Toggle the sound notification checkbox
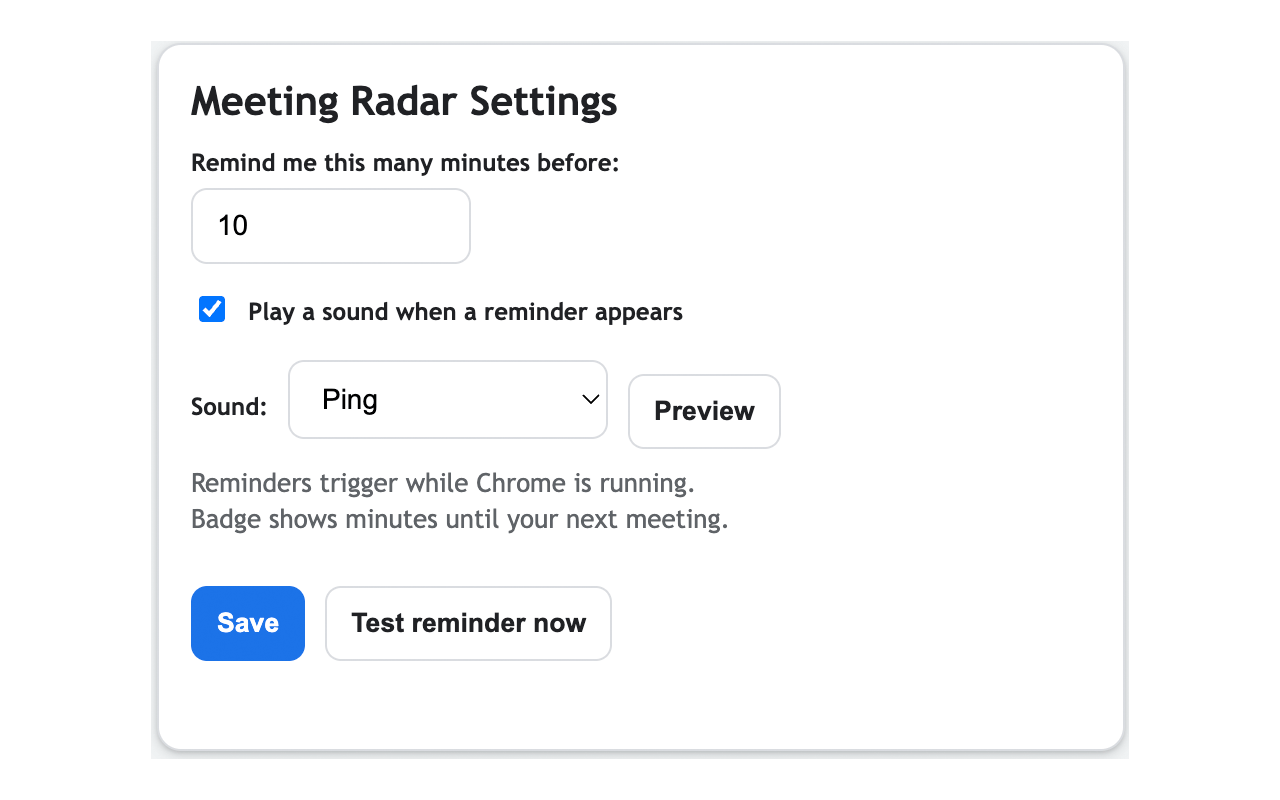This screenshot has height=800, width=1280. (x=211, y=309)
